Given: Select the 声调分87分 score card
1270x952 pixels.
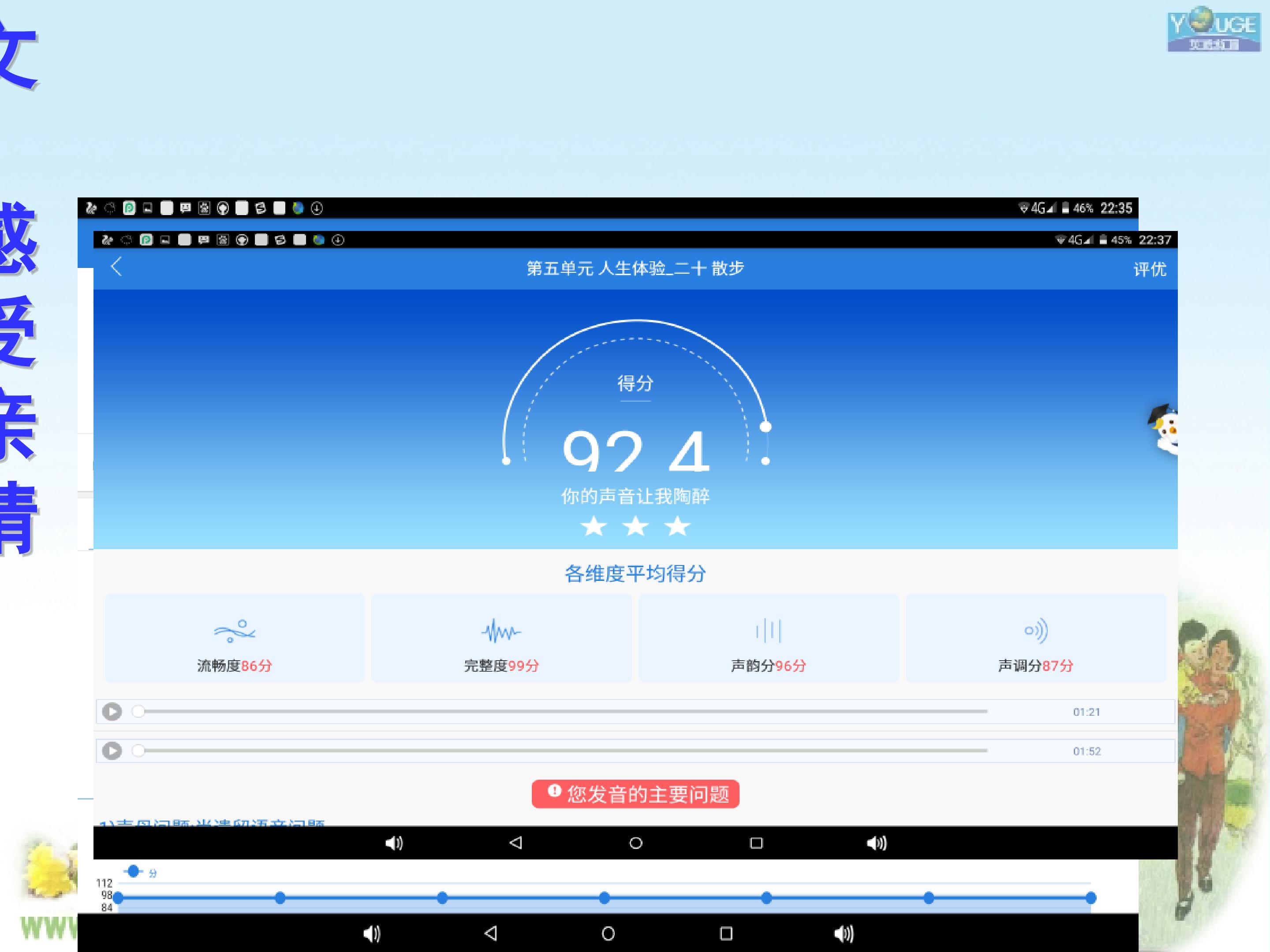Looking at the screenshot, I should (x=1036, y=638).
